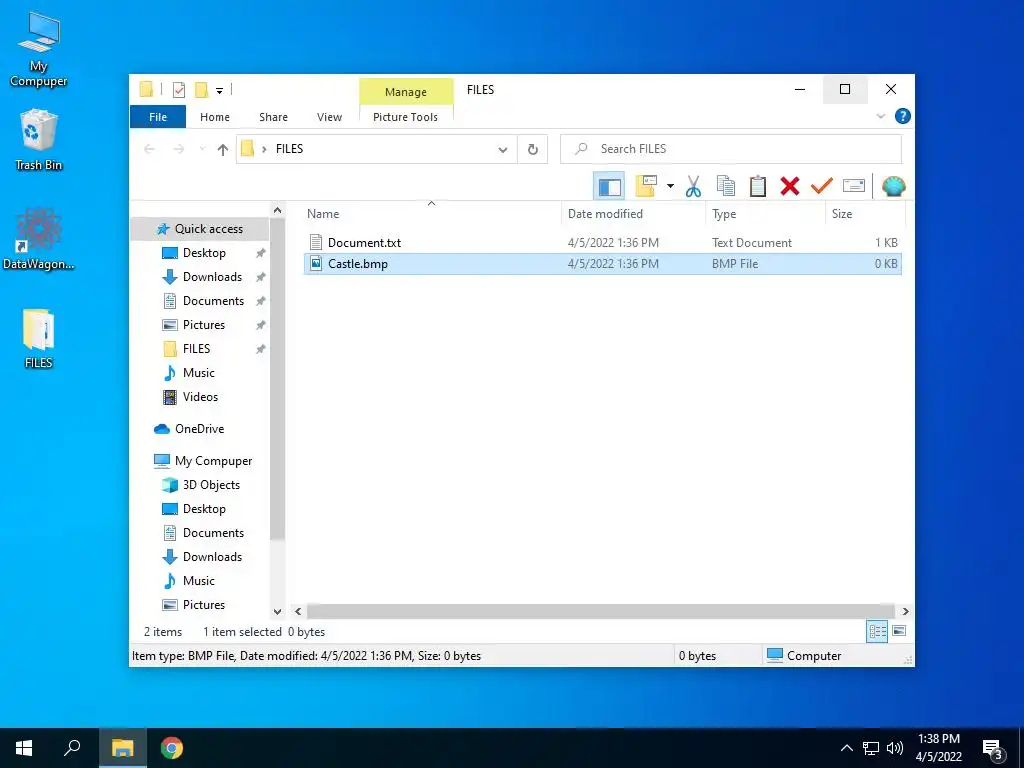
Task: Open the File menu
Action: coord(158,117)
